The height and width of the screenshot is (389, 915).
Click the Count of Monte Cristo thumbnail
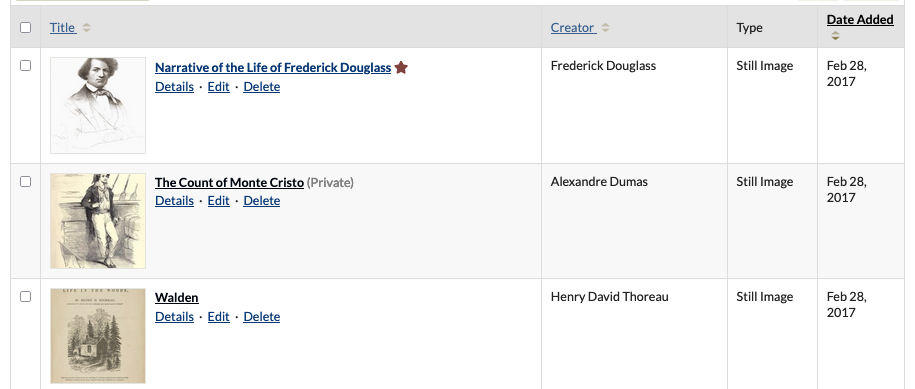[98, 221]
